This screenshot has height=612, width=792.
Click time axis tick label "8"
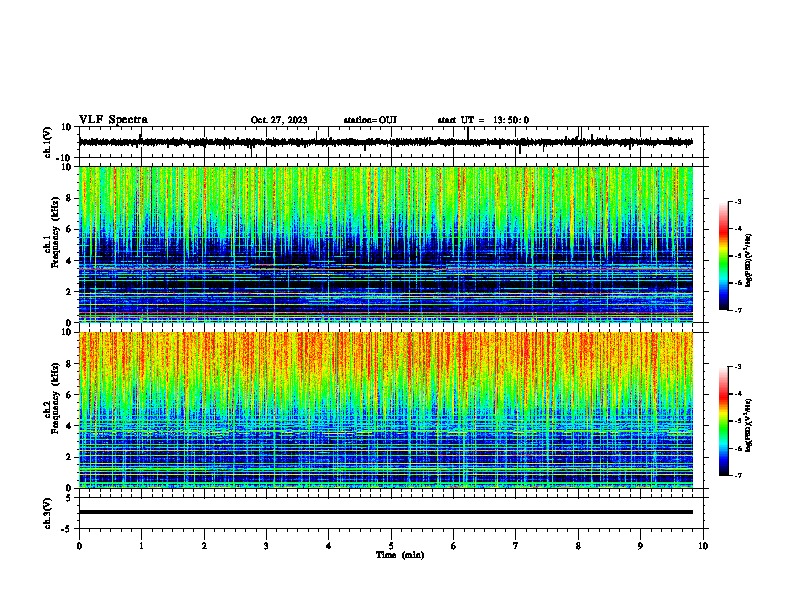tap(578, 546)
